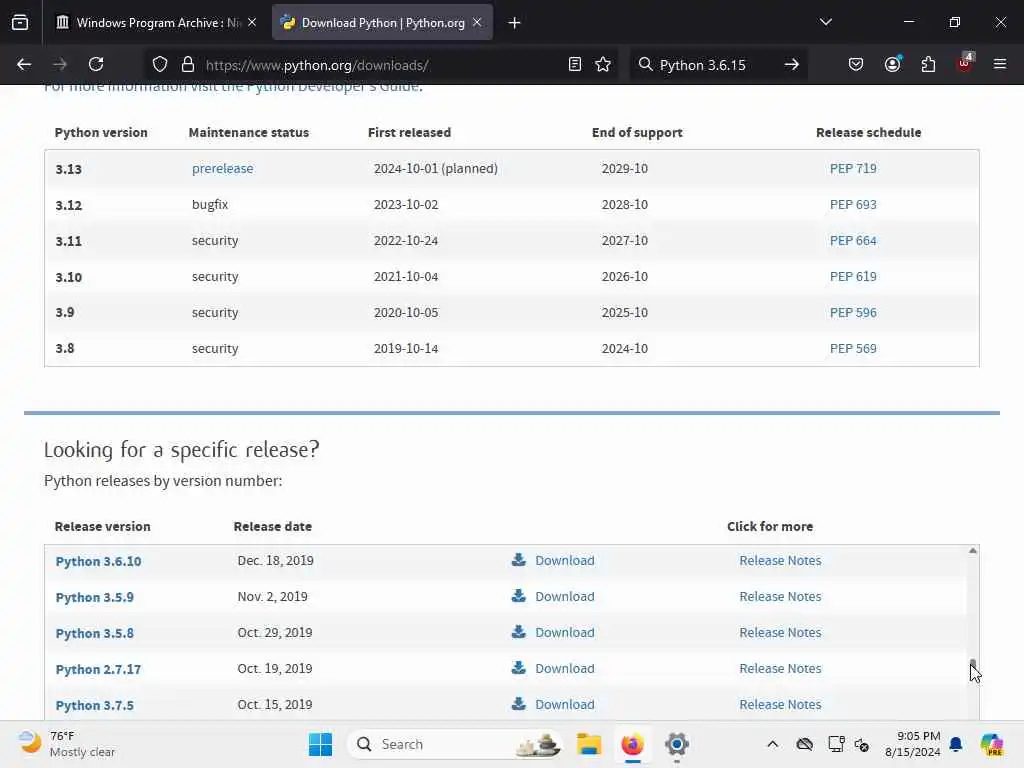Open the prerelease link
The image size is (1024, 768).
click(x=222, y=168)
